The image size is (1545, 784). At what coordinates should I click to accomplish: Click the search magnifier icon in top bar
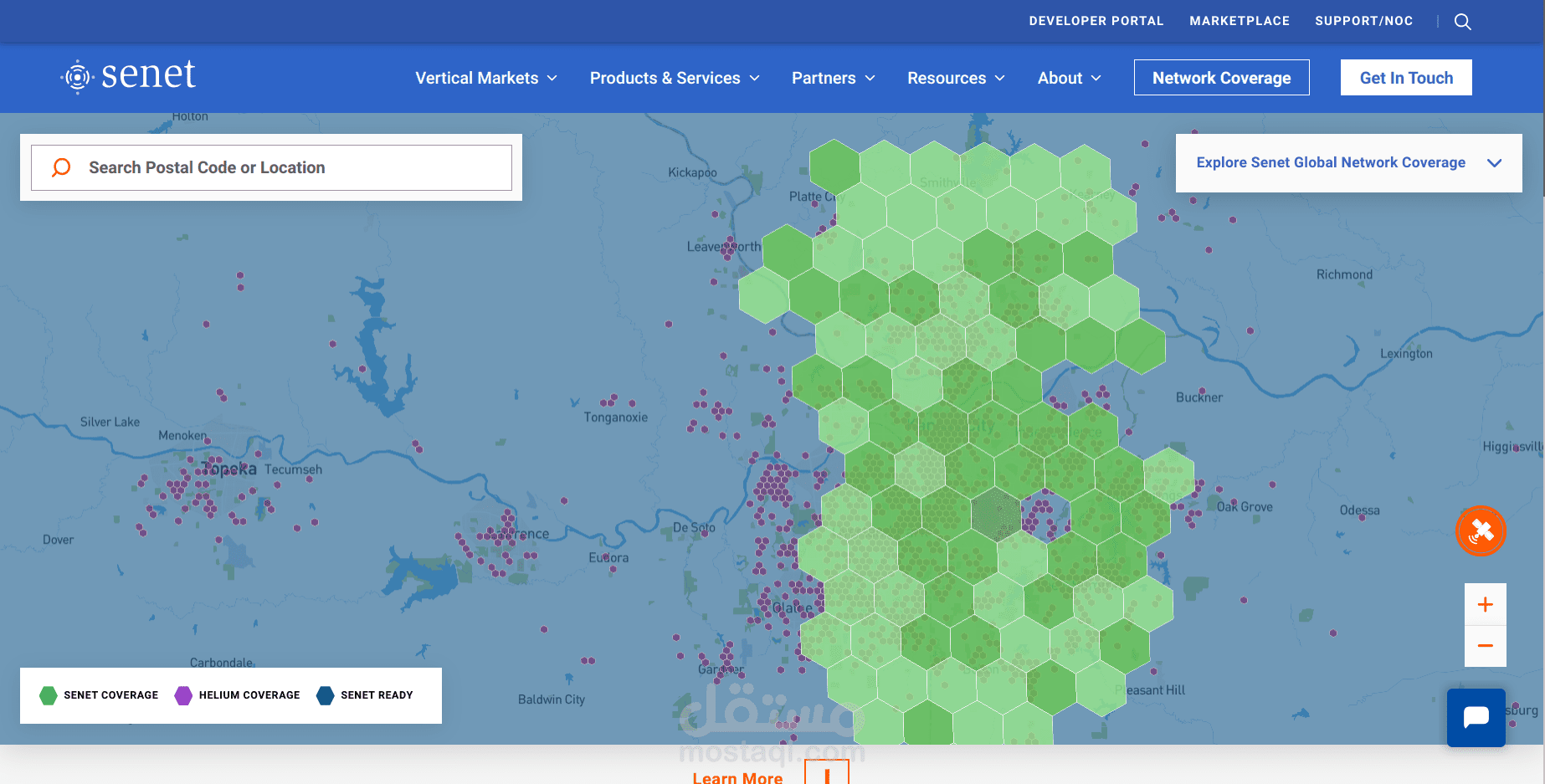[1462, 22]
